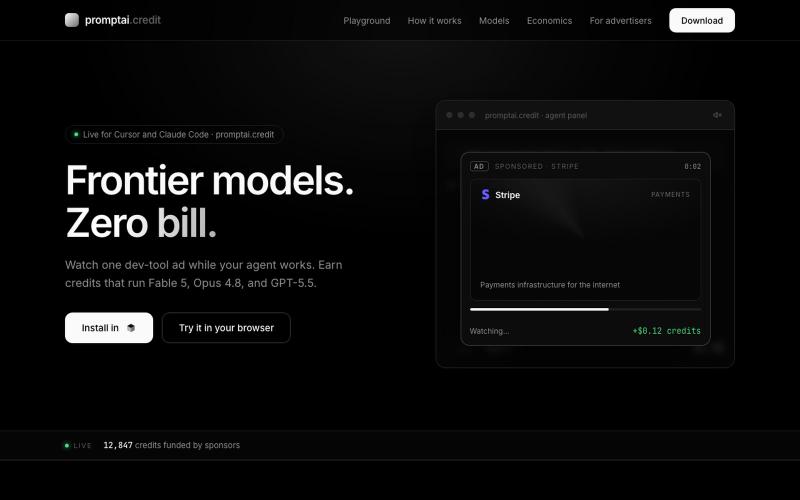Click the Download button in header
The width and height of the screenshot is (800, 500).
[x=702, y=20]
